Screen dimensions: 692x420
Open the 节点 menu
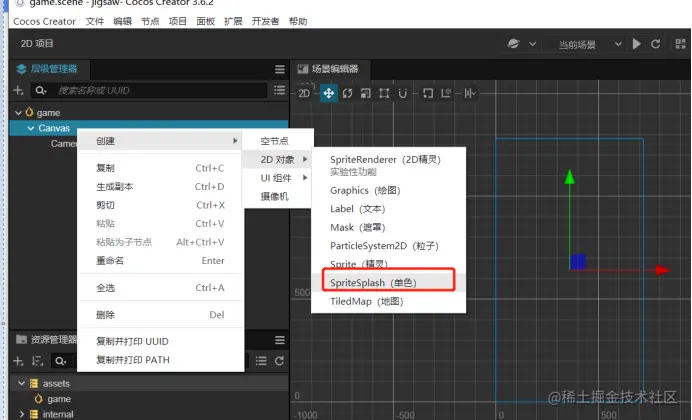click(x=150, y=21)
